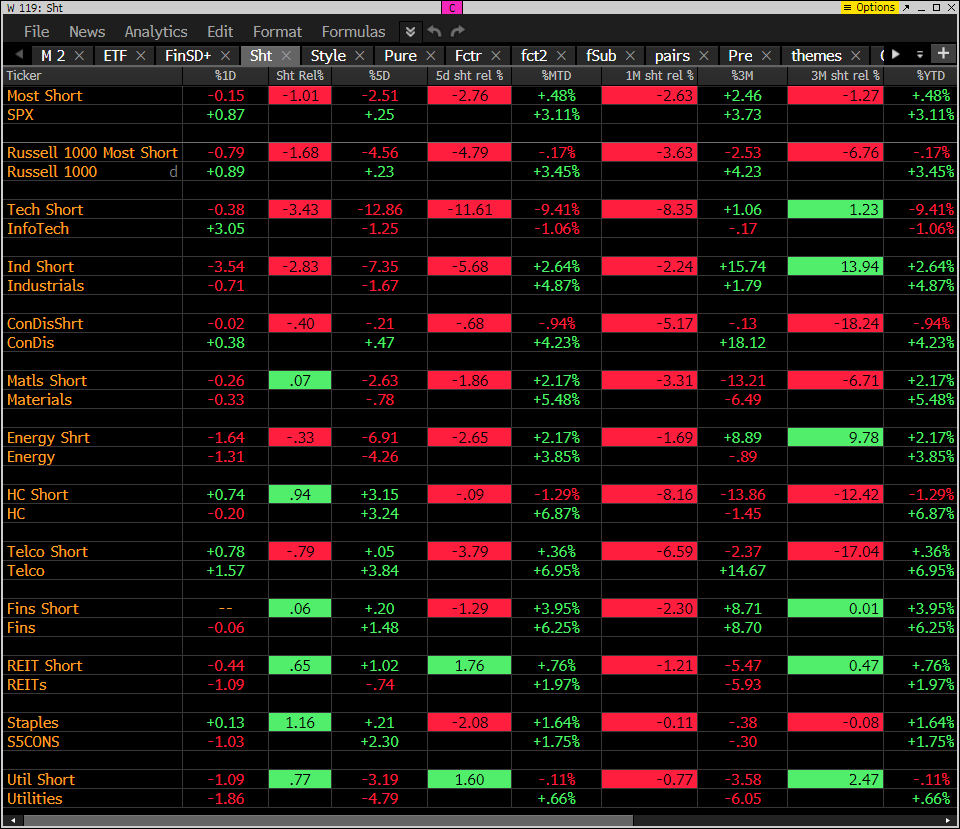Screen dimensions: 960x829
Task: Expand the double-chevron menu overflow
Action: point(410,31)
